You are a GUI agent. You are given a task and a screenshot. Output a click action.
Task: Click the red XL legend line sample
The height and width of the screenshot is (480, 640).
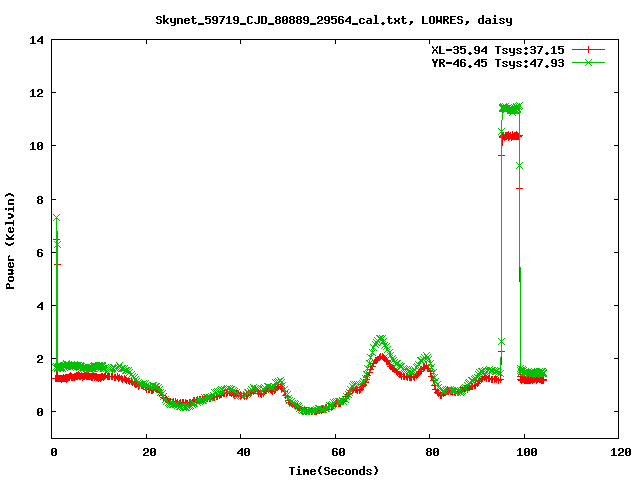click(x=588, y=50)
